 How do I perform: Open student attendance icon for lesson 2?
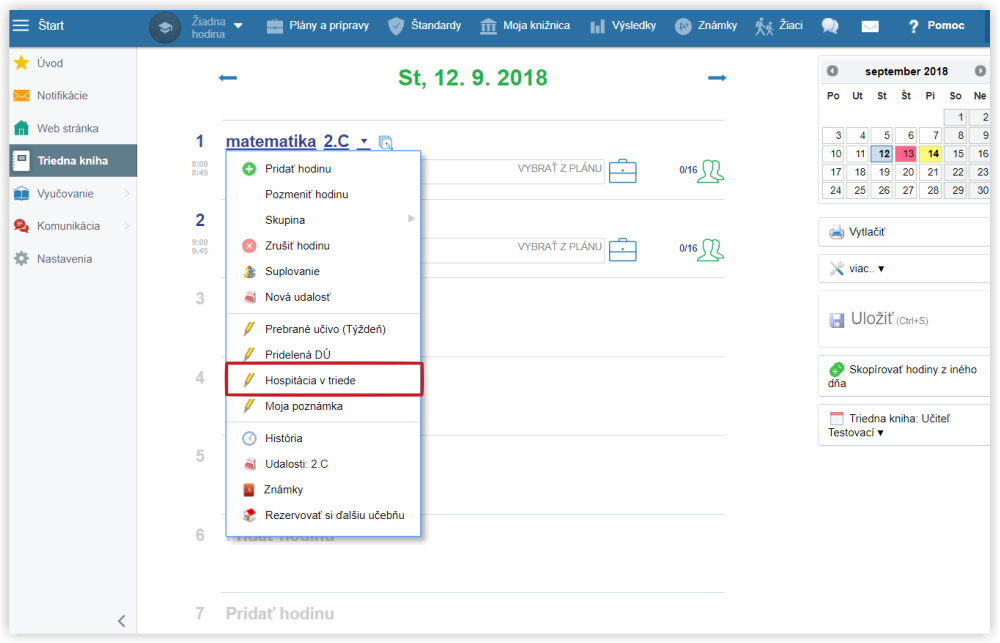click(x=711, y=248)
